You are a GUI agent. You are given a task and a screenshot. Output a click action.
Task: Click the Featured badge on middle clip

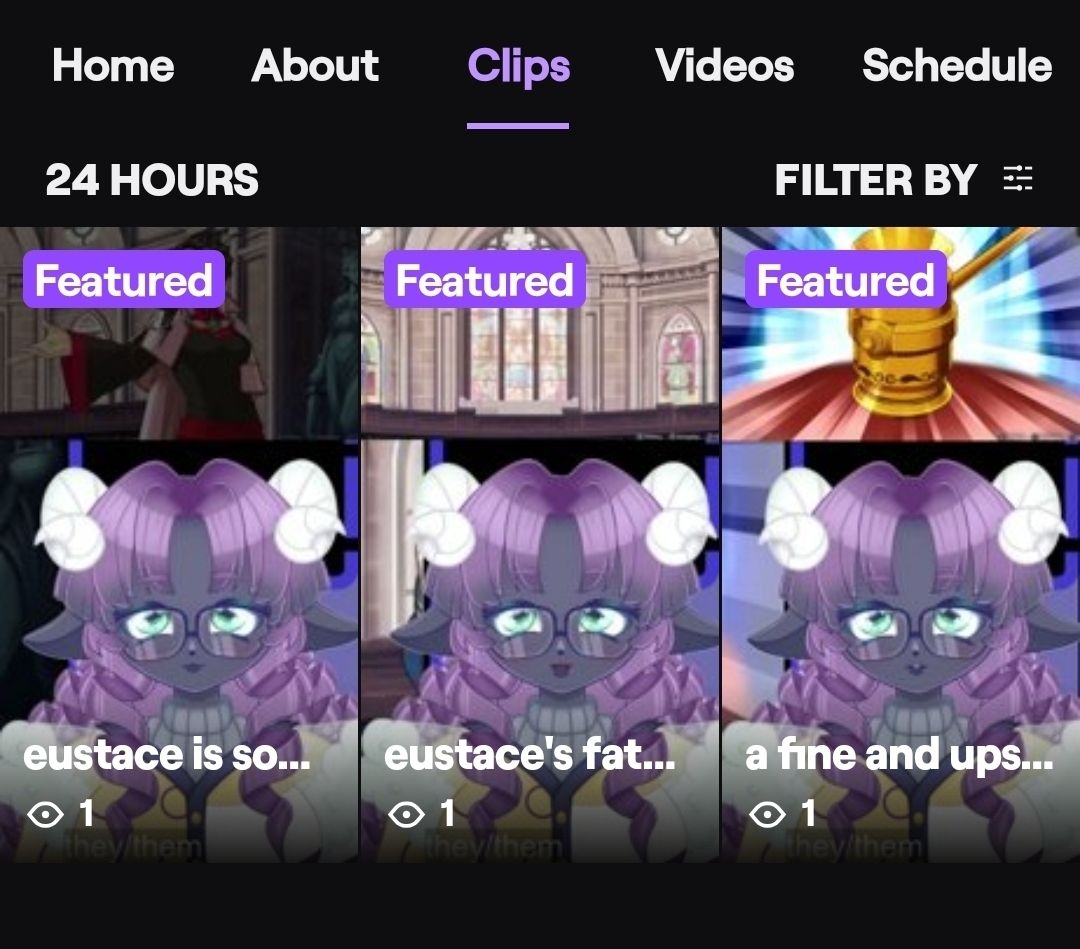click(x=485, y=279)
